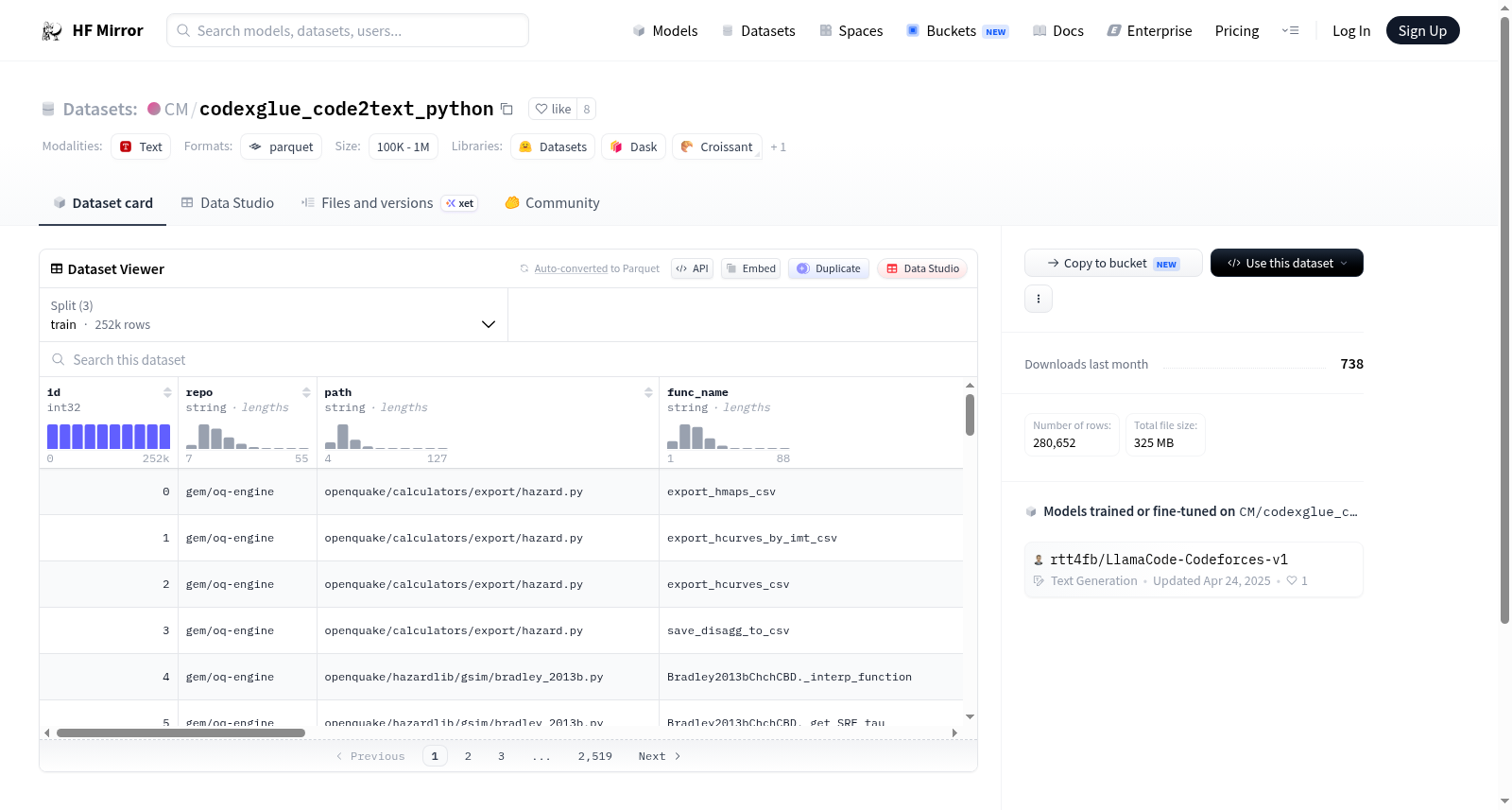
Task: Click Previous page button
Action: pyautogui.click(x=370, y=756)
